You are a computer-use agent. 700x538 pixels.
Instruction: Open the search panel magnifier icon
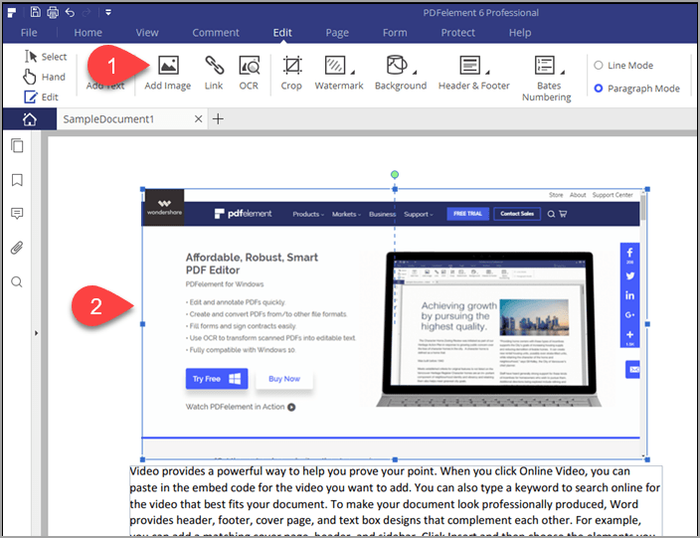coord(17,282)
